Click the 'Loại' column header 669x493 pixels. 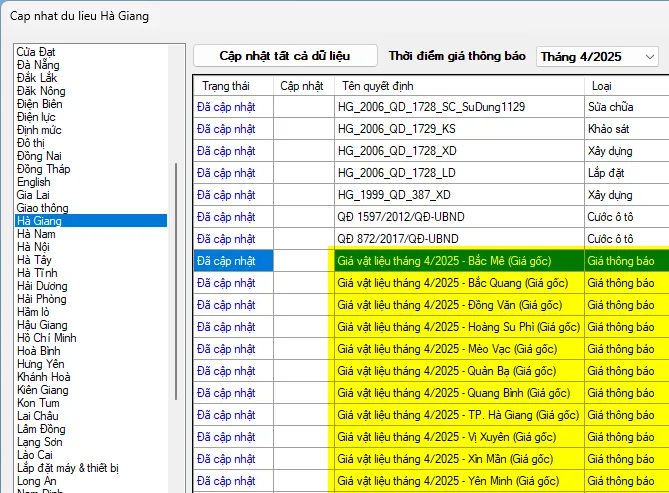602,86
